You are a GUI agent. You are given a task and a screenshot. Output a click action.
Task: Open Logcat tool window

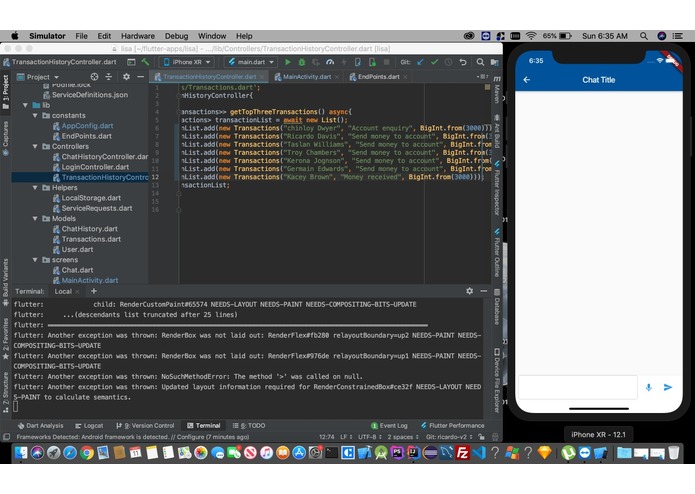(x=89, y=425)
